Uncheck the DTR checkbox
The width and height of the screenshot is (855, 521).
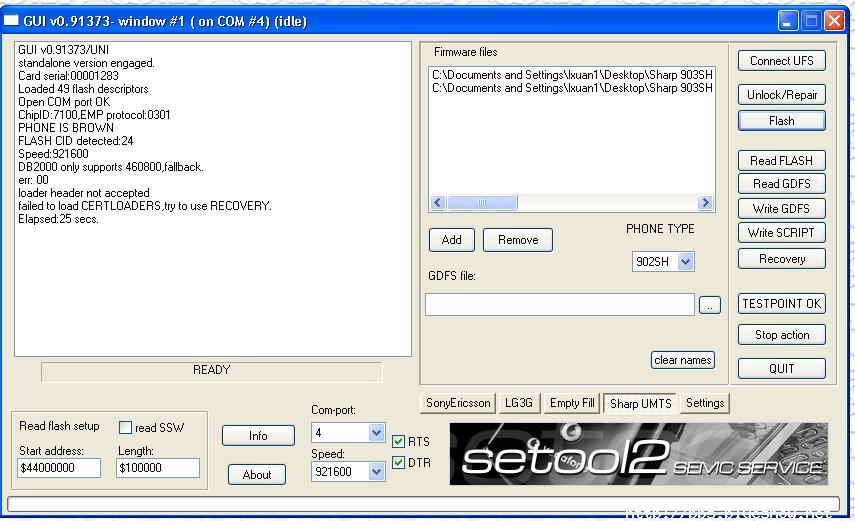point(399,463)
